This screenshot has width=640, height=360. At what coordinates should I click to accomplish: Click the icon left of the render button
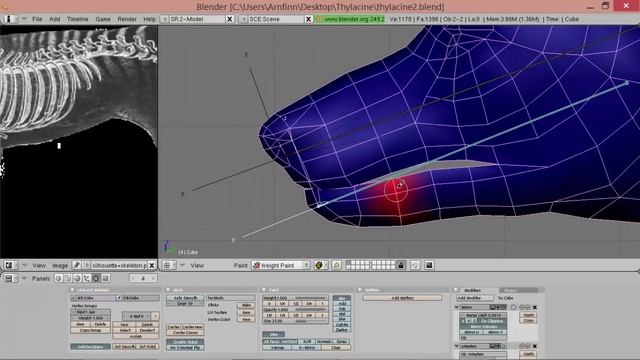[415, 265]
